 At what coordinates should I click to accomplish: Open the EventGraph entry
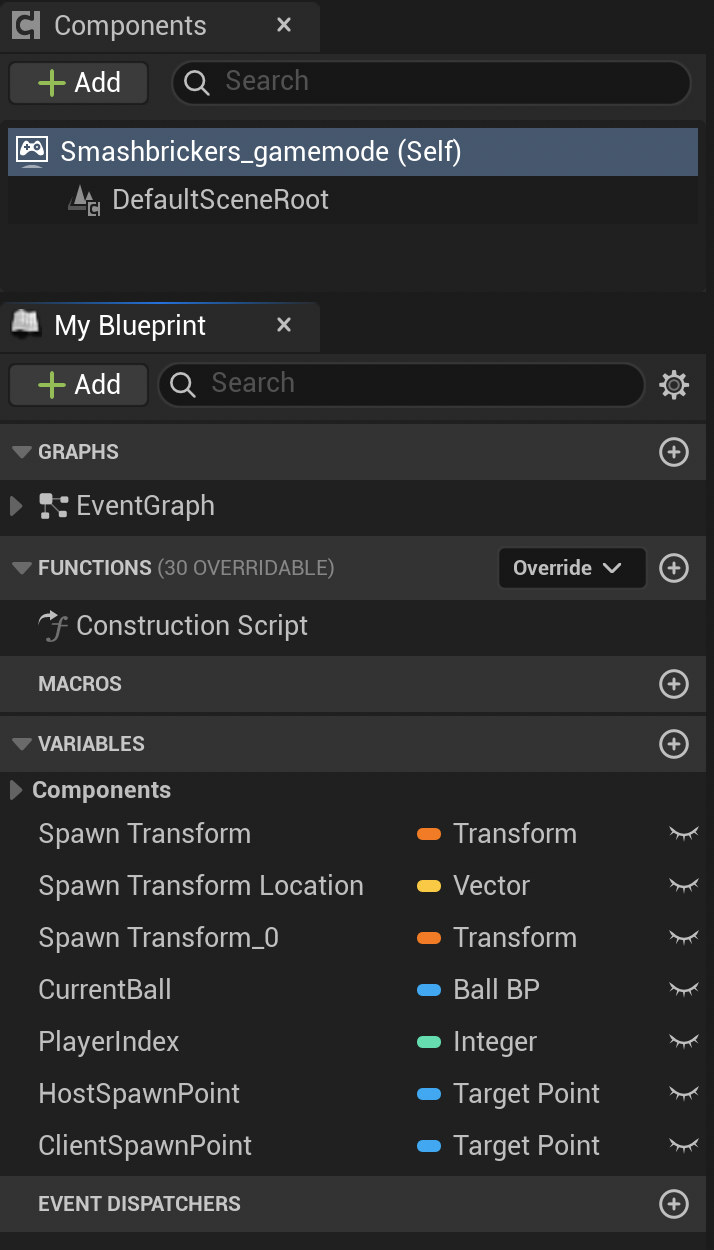(x=145, y=506)
